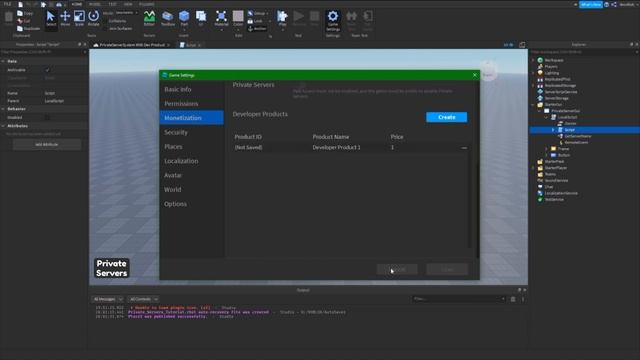640x360 pixels.
Task: Select LocalizationService in Explorer
Action: pos(561,193)
